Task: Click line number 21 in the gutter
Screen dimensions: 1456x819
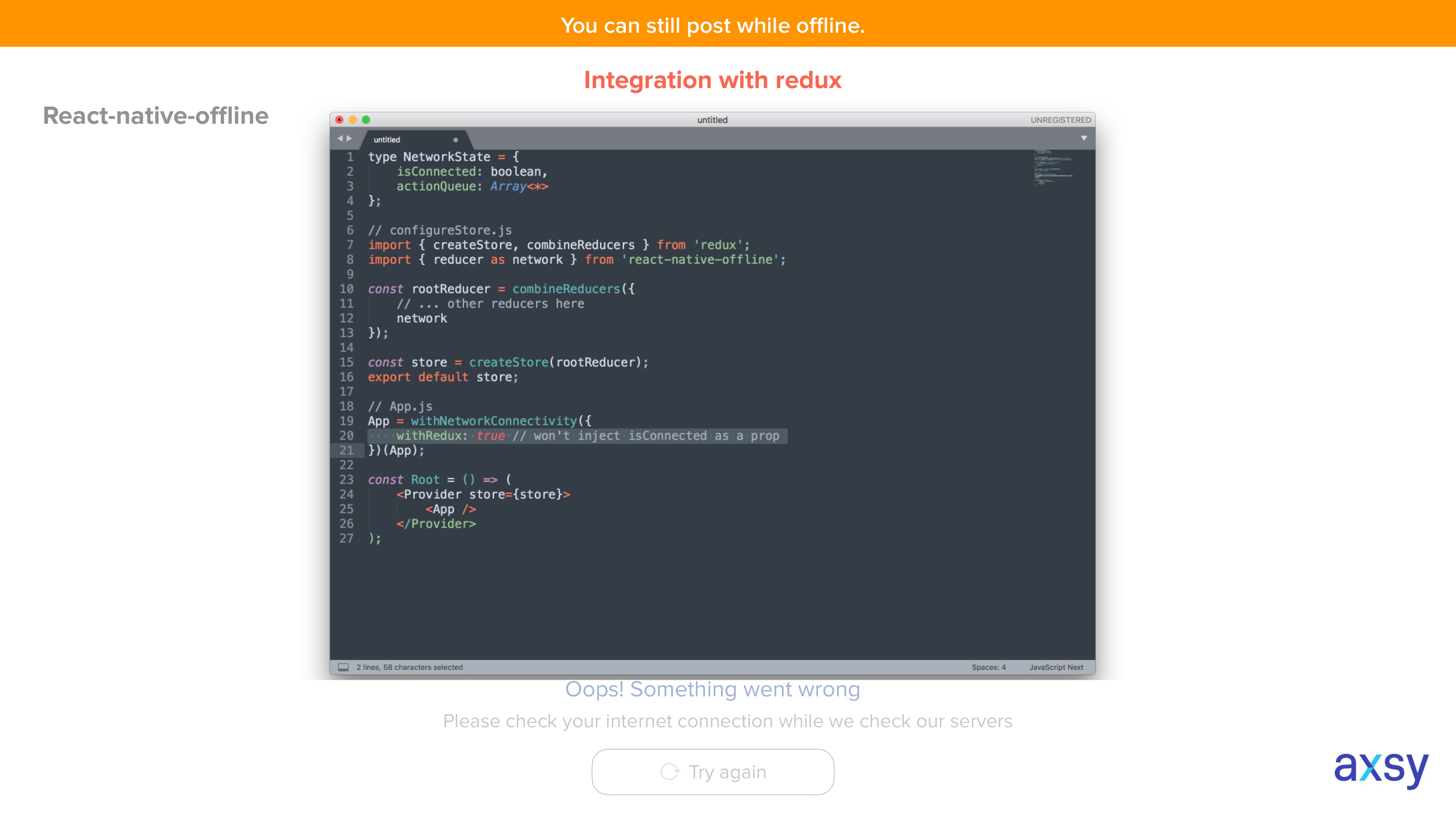Action: (x=347, y=451)
